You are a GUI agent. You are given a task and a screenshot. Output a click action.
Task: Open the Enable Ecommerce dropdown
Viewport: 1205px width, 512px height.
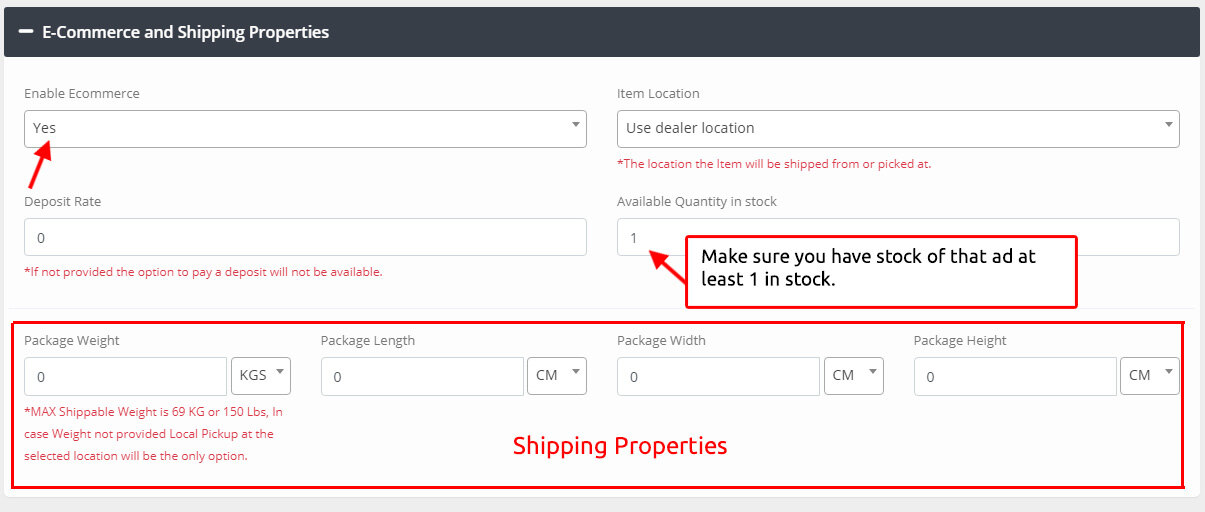click(x=305, y=128)
